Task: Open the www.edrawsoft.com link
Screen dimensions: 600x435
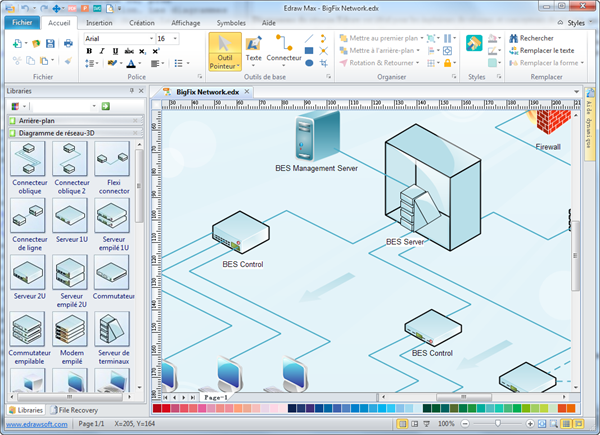Action: coord(37,424)
